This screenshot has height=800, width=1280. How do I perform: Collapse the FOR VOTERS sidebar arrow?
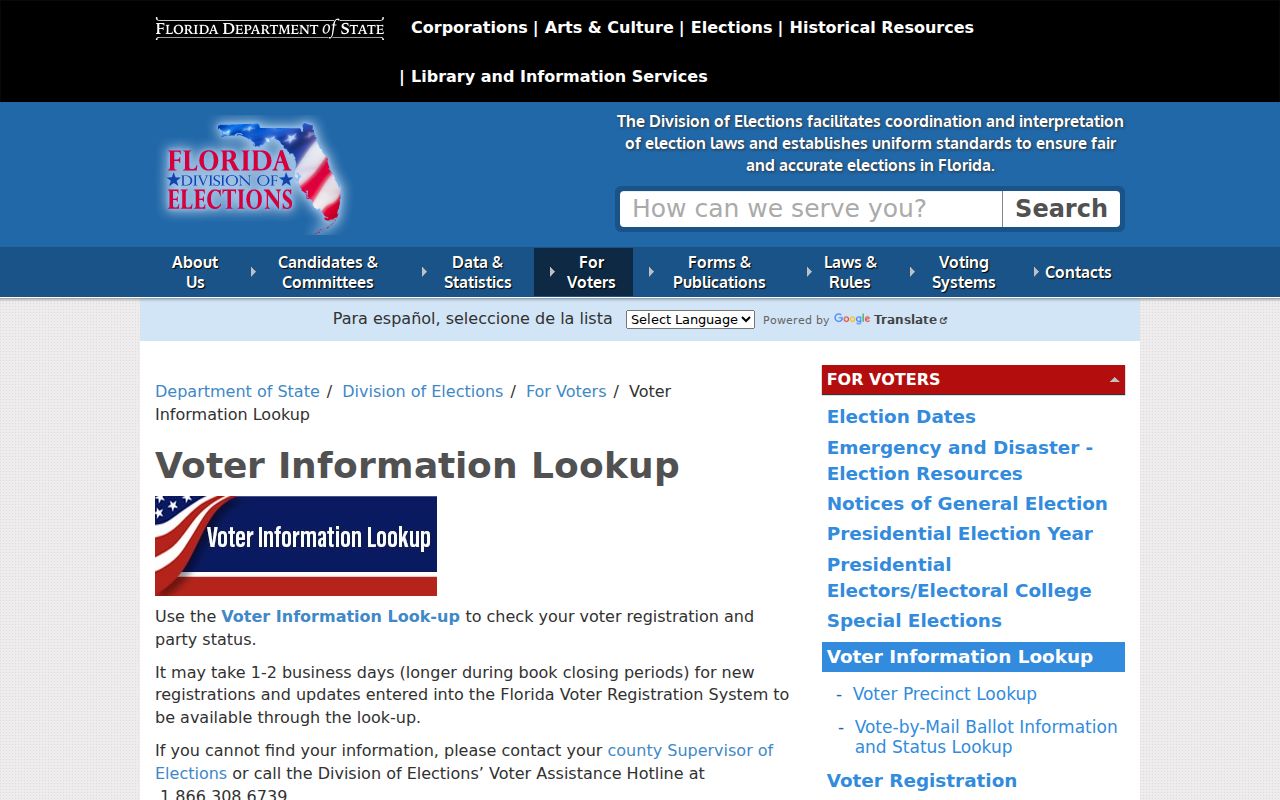(1114, 380)
